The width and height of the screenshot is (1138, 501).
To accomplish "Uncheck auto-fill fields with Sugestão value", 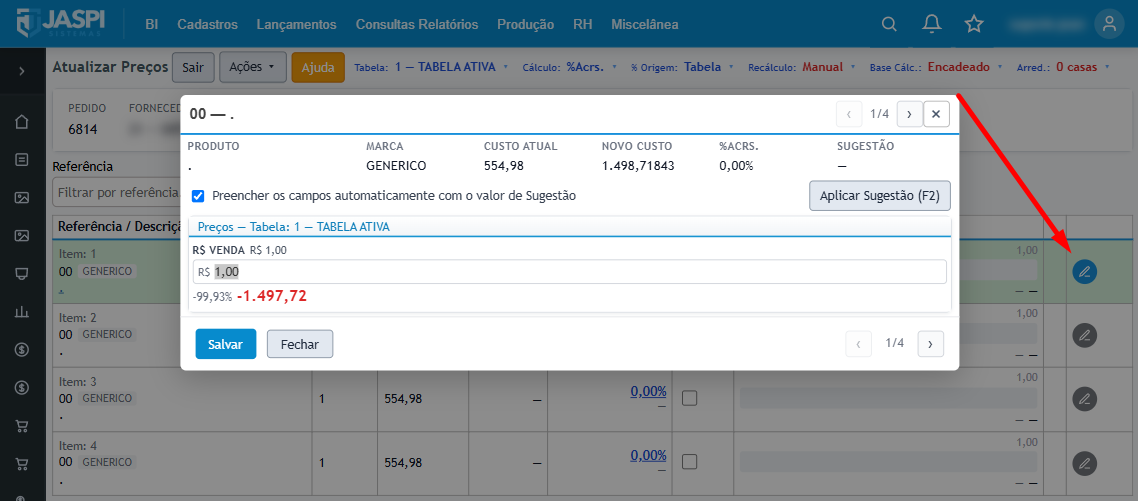I will [x=198, y=196].
